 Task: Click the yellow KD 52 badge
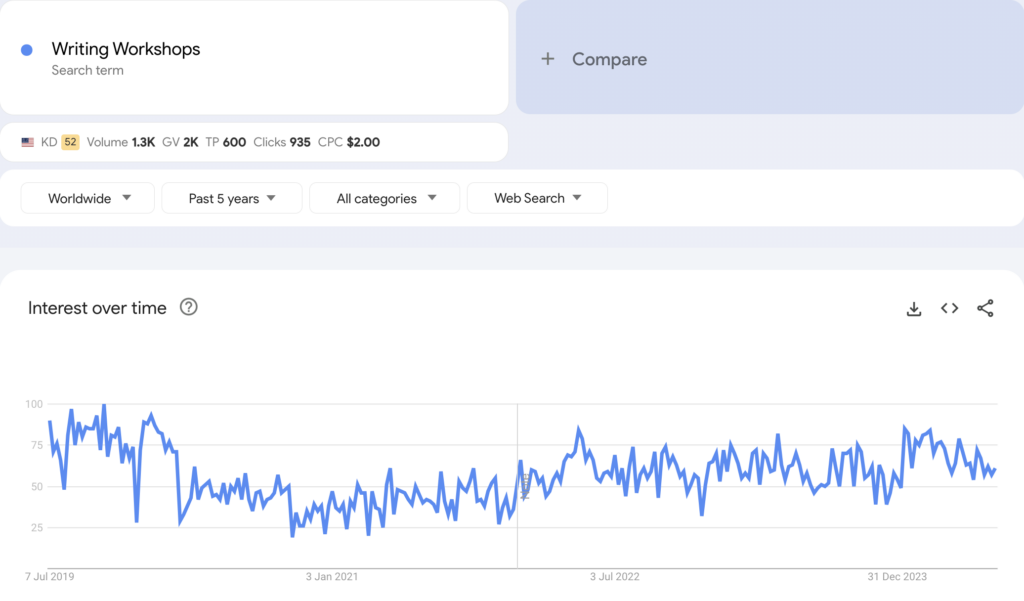click(70, 142)
